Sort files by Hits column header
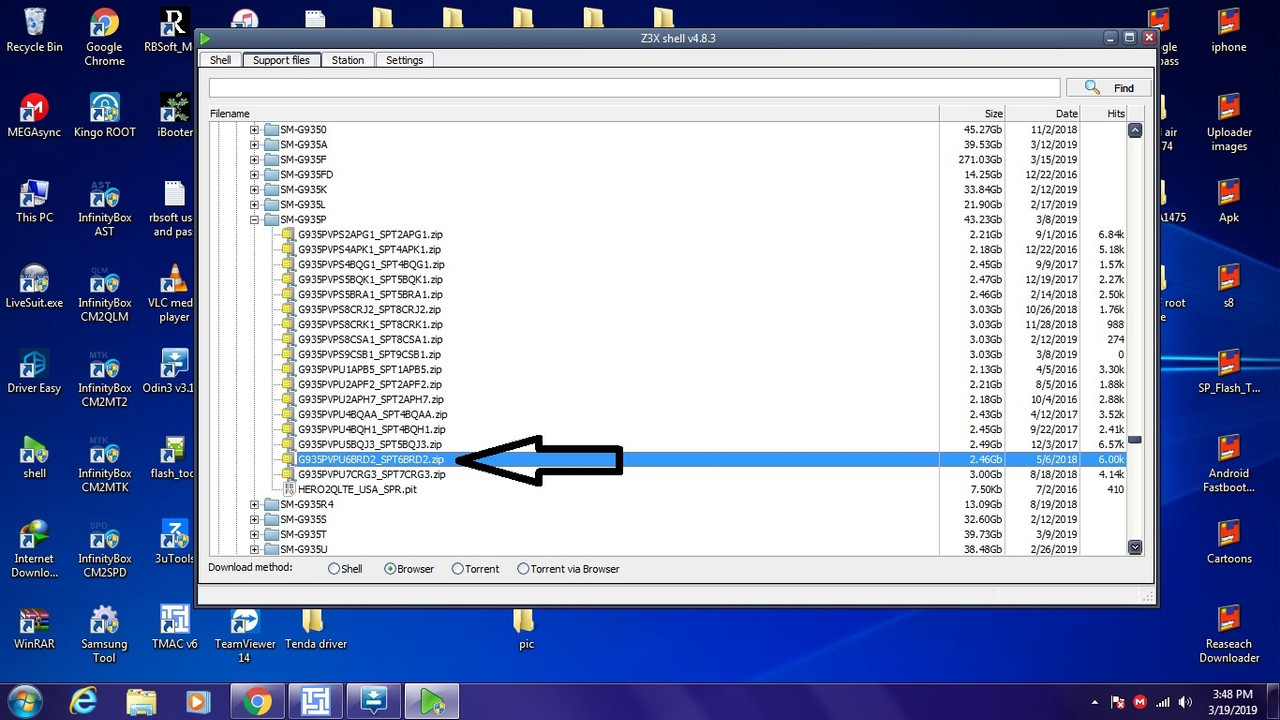 tap(1104, 114)
